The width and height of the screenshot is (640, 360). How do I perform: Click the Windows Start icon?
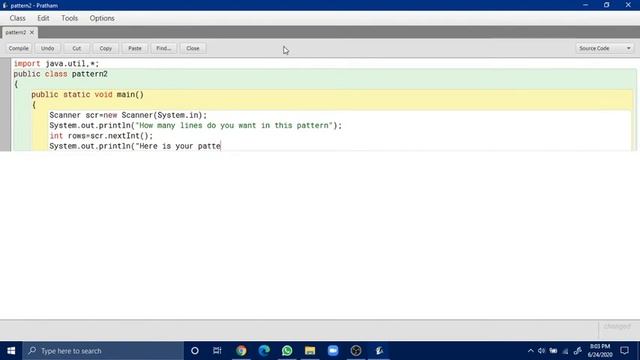(11, 351)
